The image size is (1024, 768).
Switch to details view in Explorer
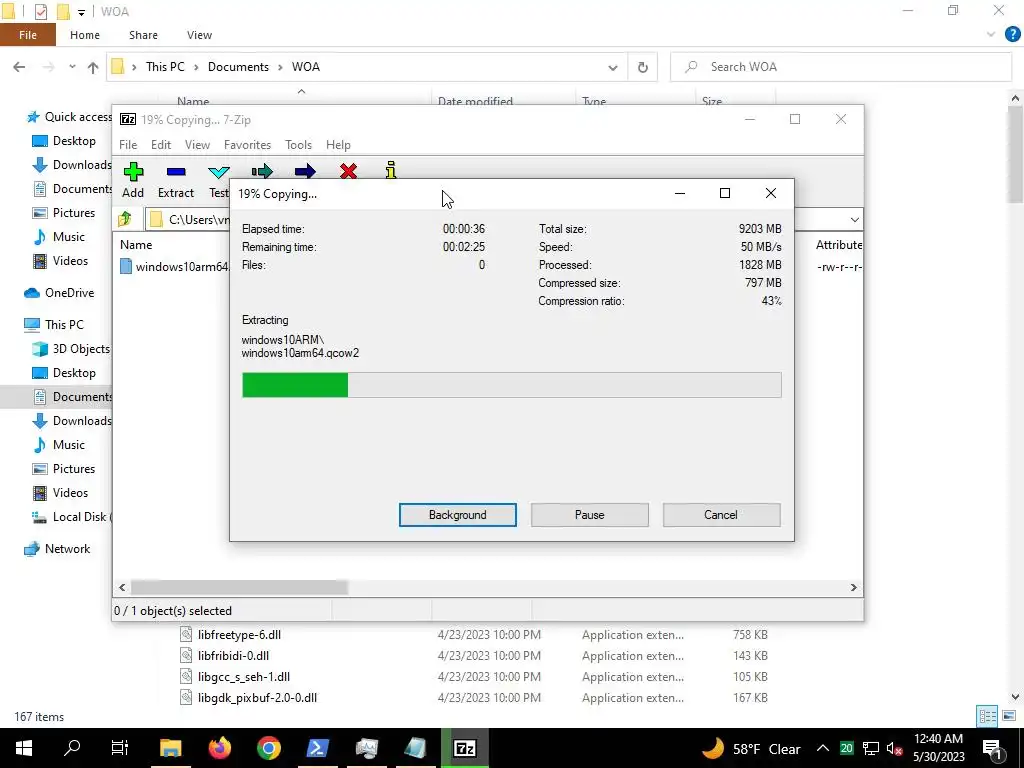(x=987, y=716)
